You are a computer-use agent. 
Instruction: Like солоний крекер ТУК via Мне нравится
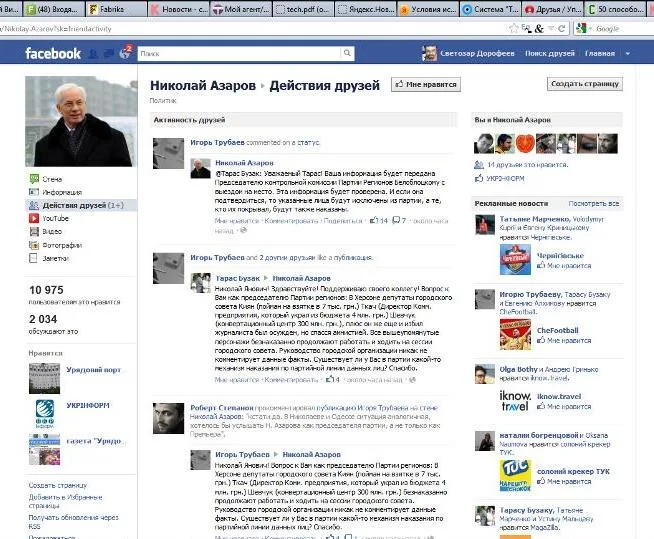[568, 481]
